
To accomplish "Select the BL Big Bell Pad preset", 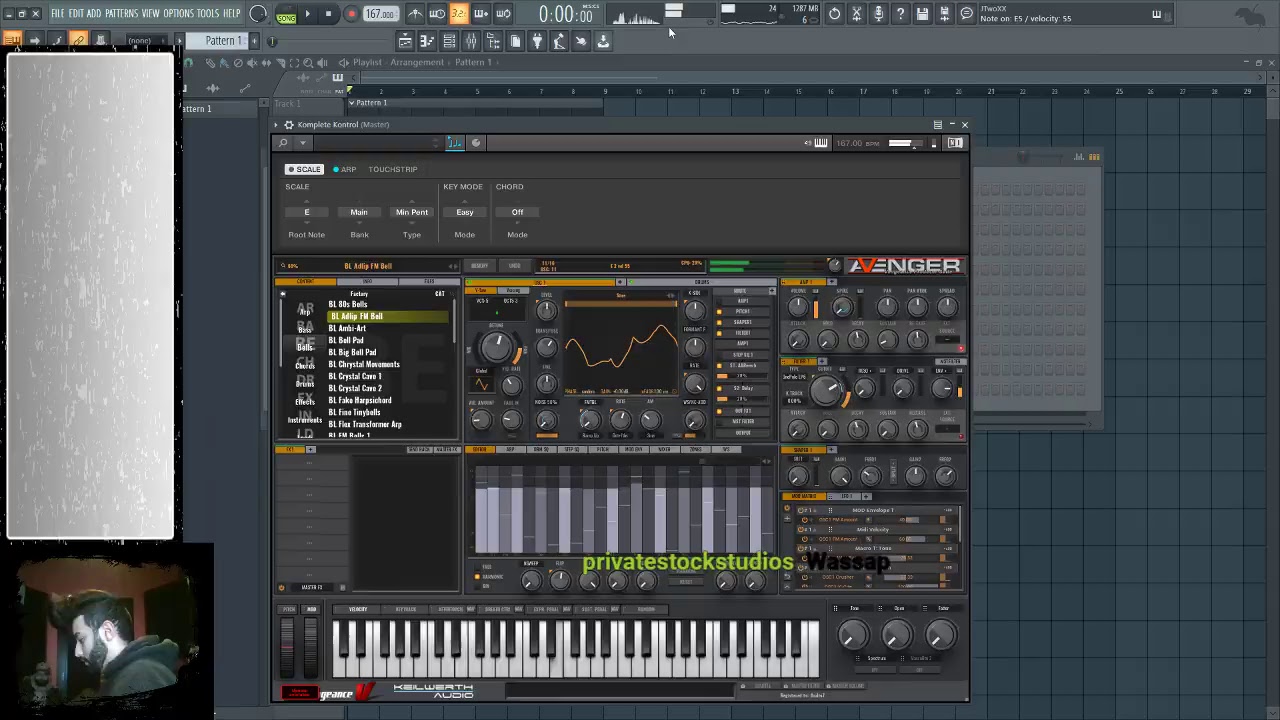I will (x=352, y=352).
